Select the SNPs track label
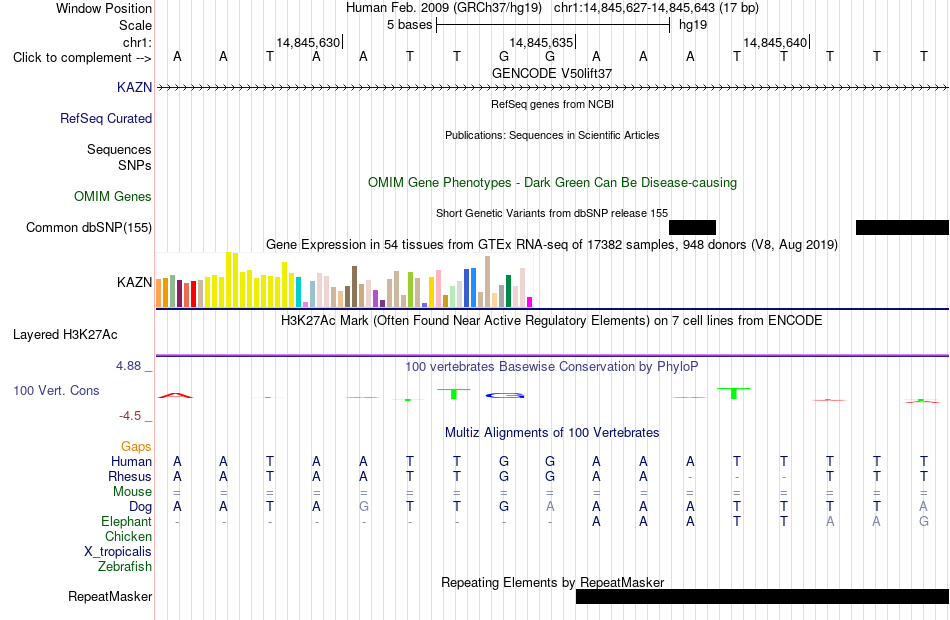 click(x=135, y=165)
